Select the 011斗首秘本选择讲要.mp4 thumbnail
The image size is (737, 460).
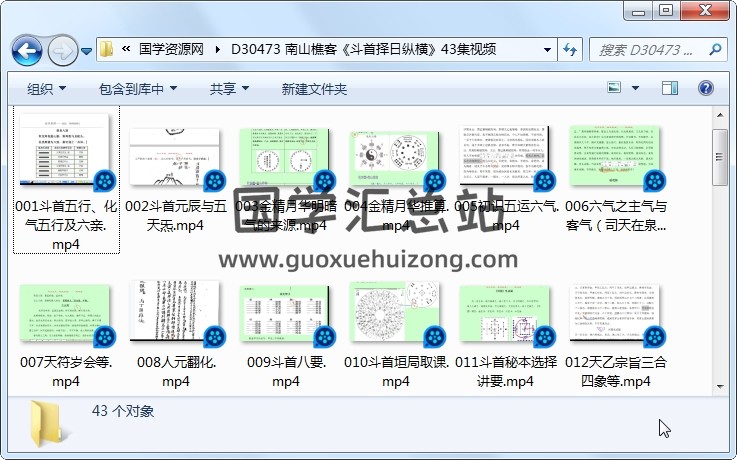click(505, 314)
